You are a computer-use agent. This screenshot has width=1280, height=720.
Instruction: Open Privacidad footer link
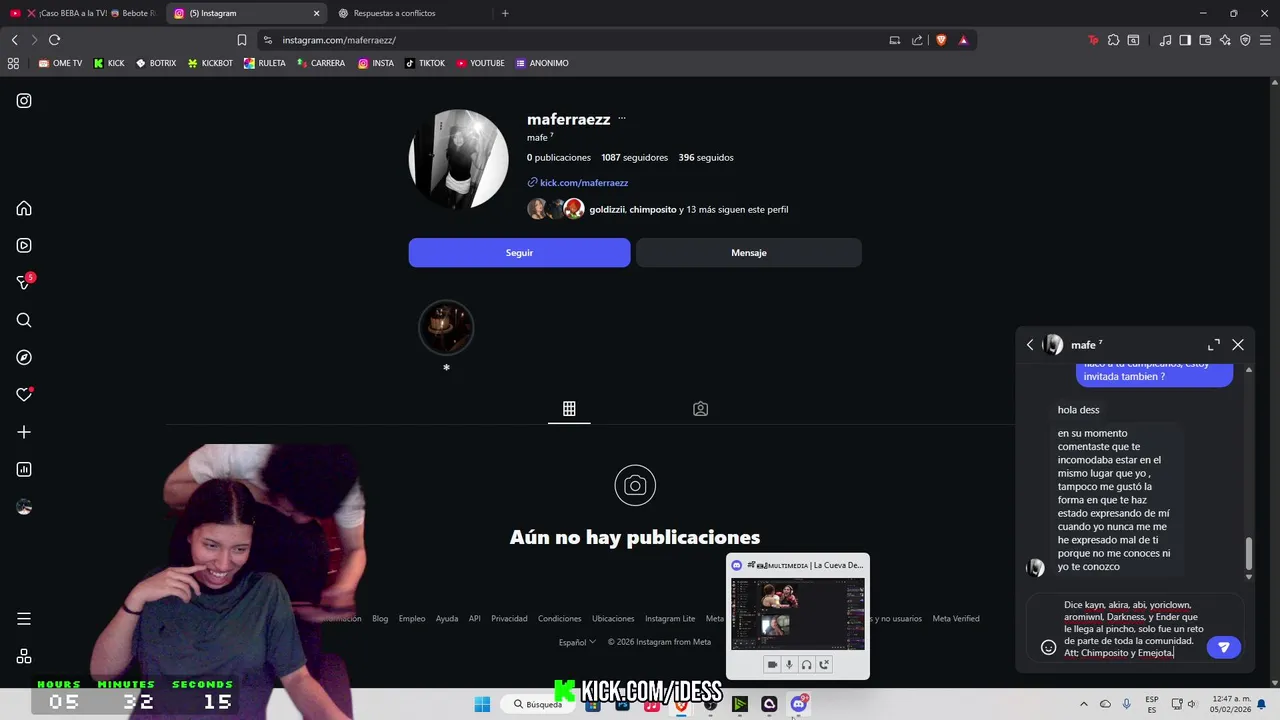click(509, 618)
